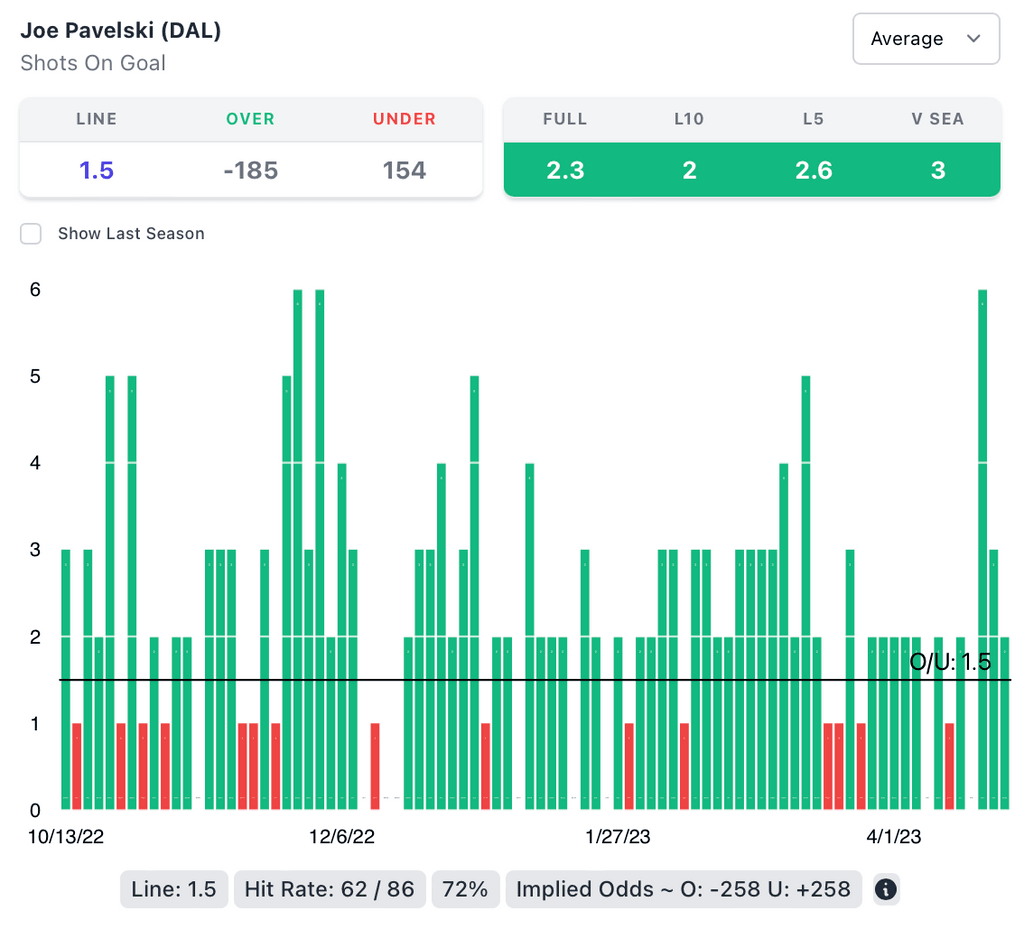Enable the Show Last Season checkbox
The image size is (1024, 928).
tap(32, 234)
